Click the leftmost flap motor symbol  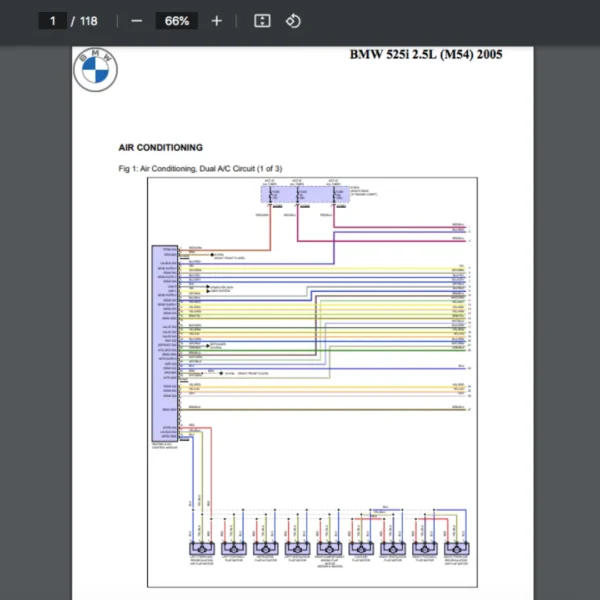click(201, 549)
